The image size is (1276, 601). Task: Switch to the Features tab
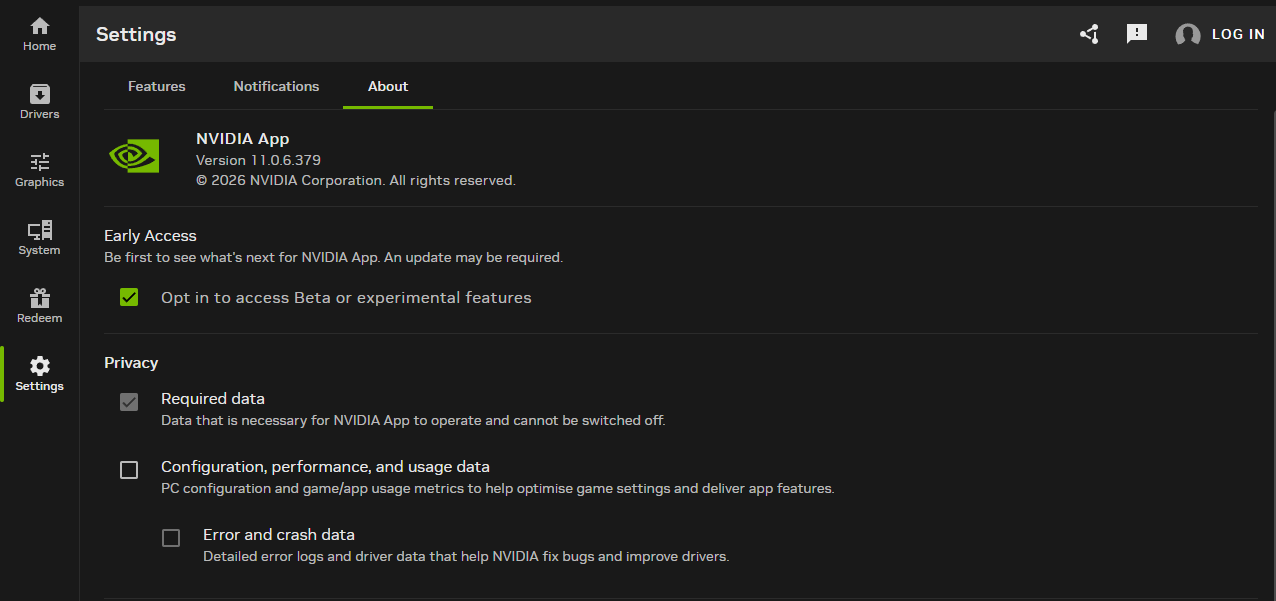(157, 86)
